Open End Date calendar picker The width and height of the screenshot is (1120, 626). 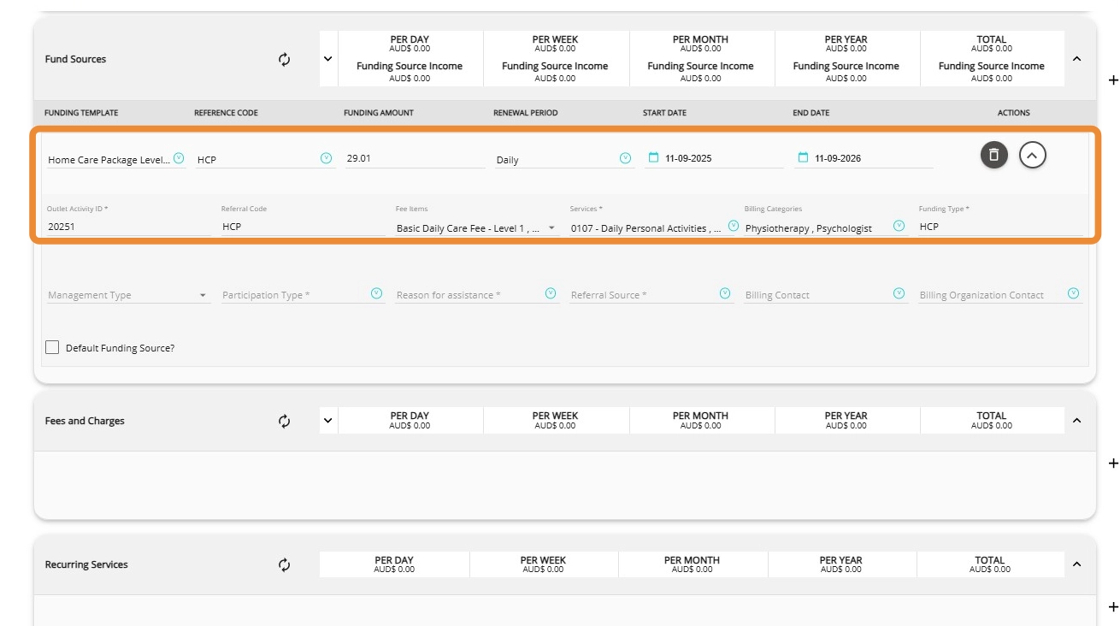[x=803, y=158]
